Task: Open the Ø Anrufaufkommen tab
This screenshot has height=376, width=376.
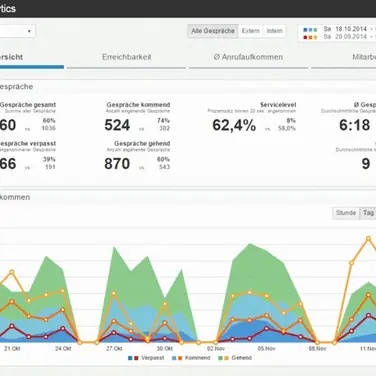Action: (x=248, y=57)
